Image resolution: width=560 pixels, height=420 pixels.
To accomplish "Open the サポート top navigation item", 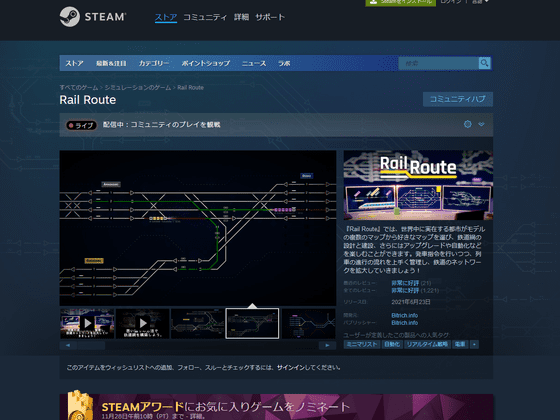I will point(270,17).
